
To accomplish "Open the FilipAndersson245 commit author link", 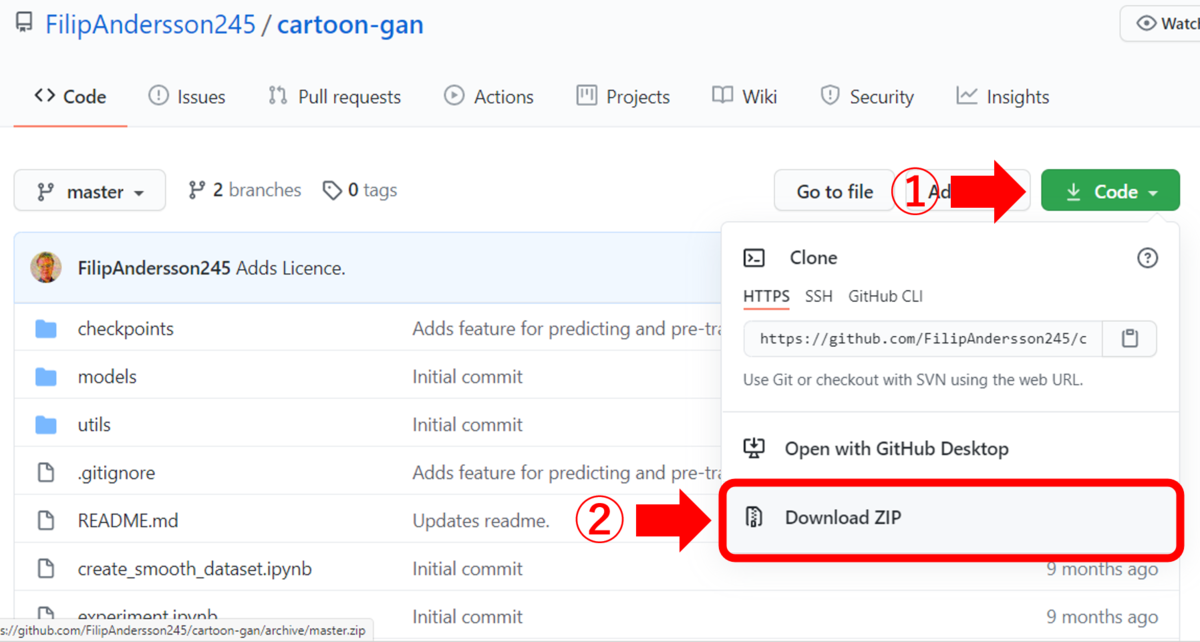I will pos(154,268).
